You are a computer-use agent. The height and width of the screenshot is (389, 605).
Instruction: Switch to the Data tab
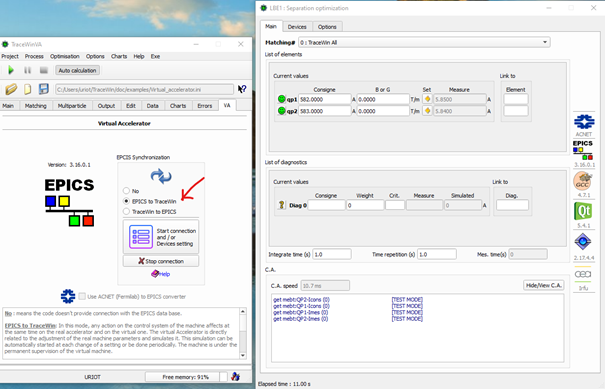pos(152,106)
